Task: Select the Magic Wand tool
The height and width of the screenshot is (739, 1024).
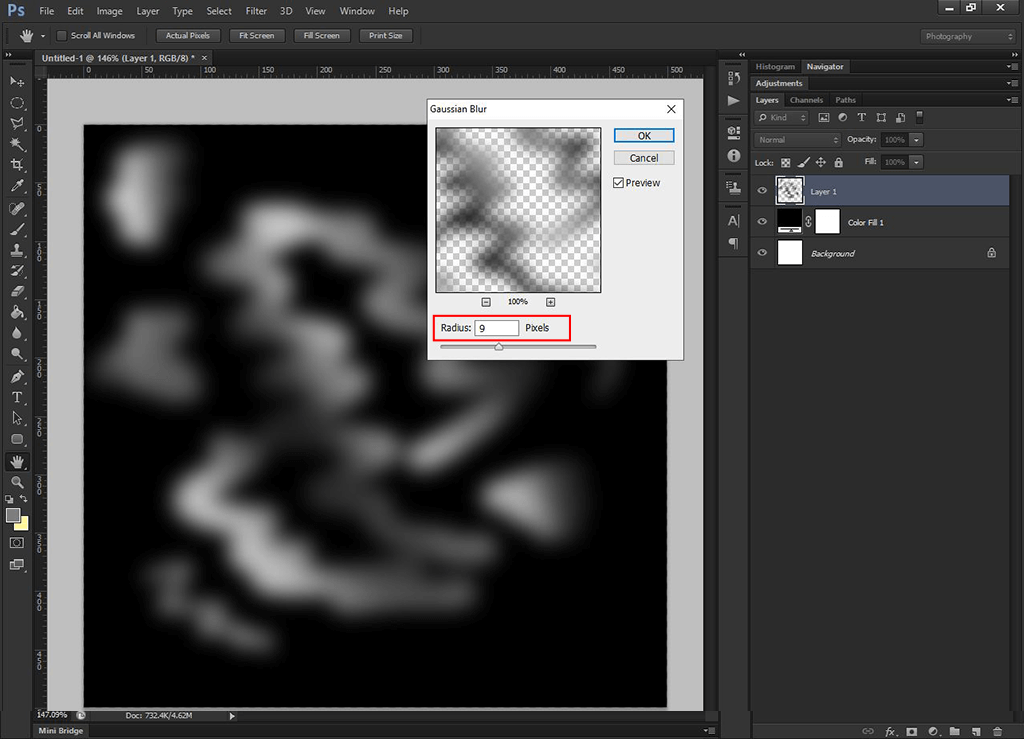Action: tap(17, 144)
